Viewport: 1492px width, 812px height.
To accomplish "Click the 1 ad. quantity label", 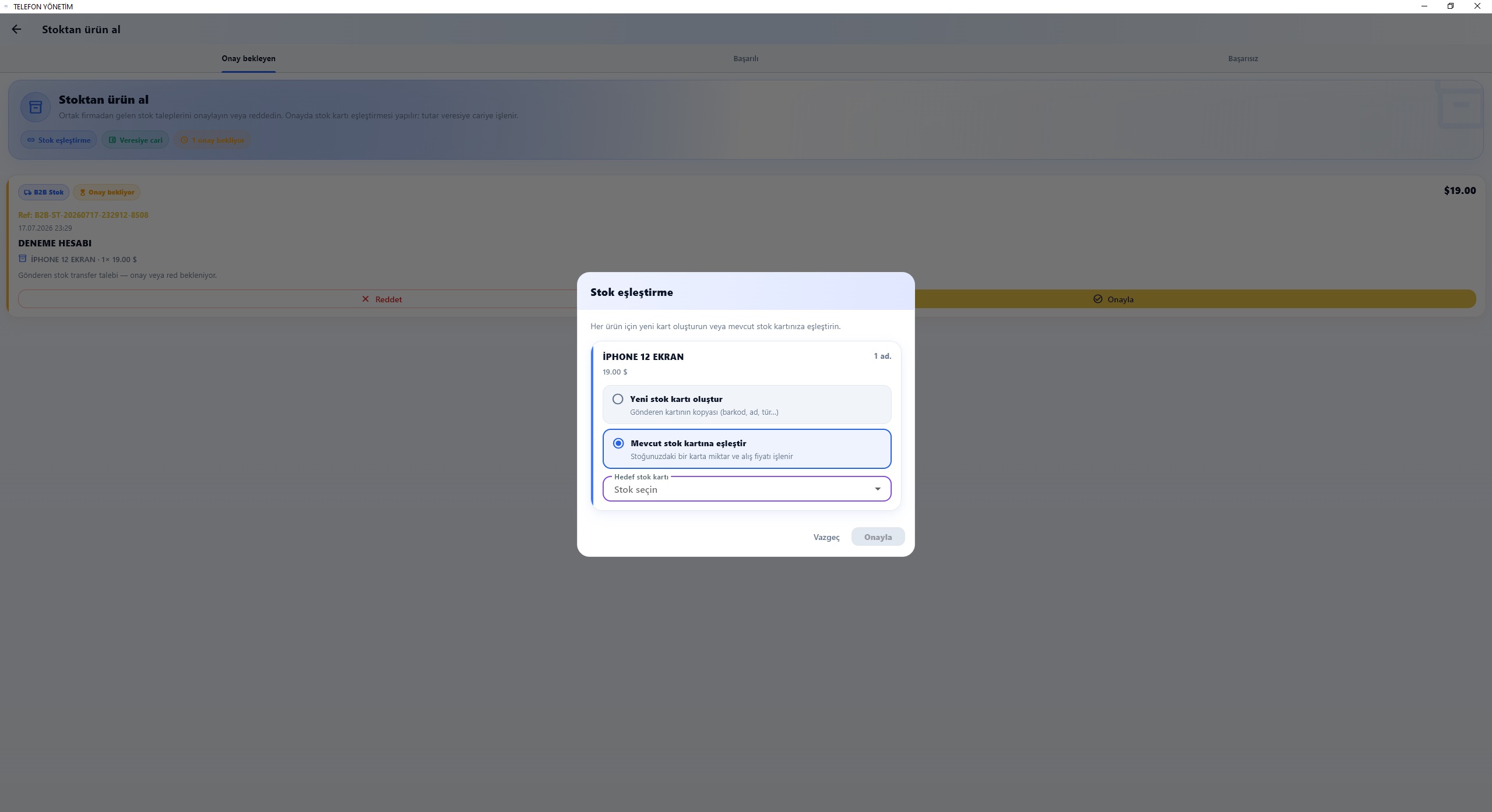I will [x=882, y=356].
